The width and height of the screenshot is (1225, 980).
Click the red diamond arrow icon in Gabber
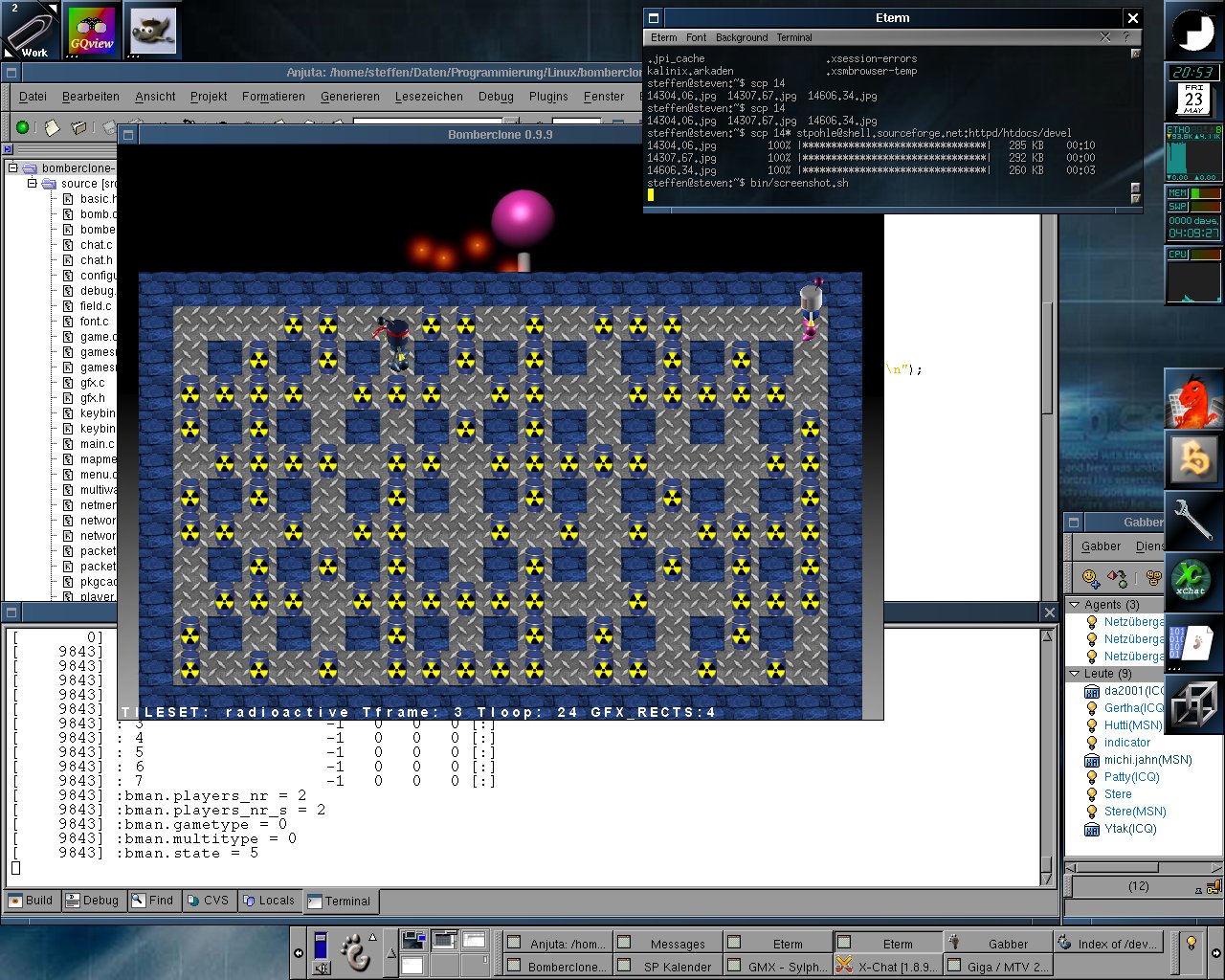tap(1117, 577)
